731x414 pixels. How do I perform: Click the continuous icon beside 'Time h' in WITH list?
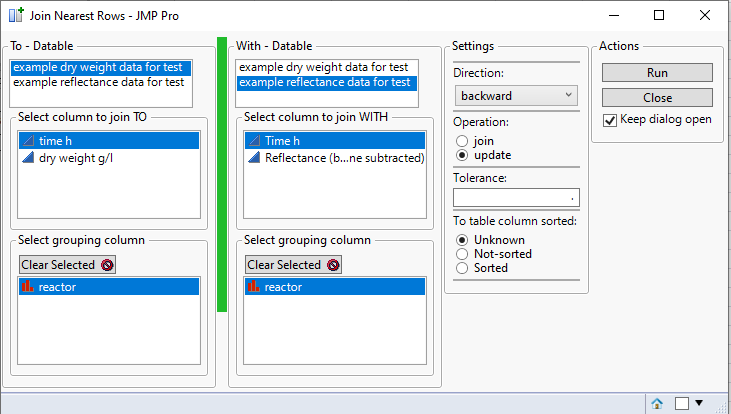pos(254,142)
